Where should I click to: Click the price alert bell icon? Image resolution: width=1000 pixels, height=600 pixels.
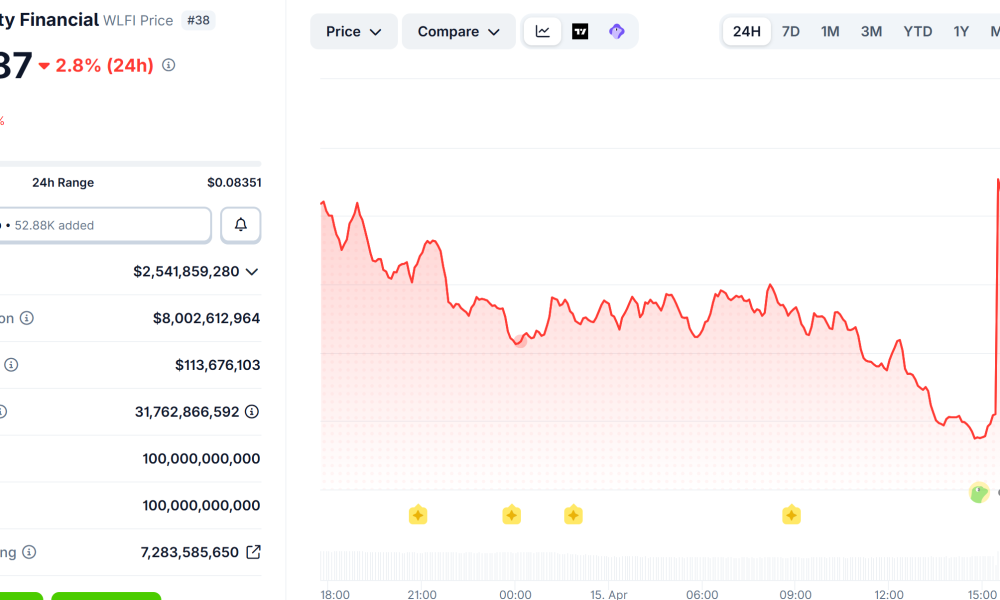tap(240, 224)
